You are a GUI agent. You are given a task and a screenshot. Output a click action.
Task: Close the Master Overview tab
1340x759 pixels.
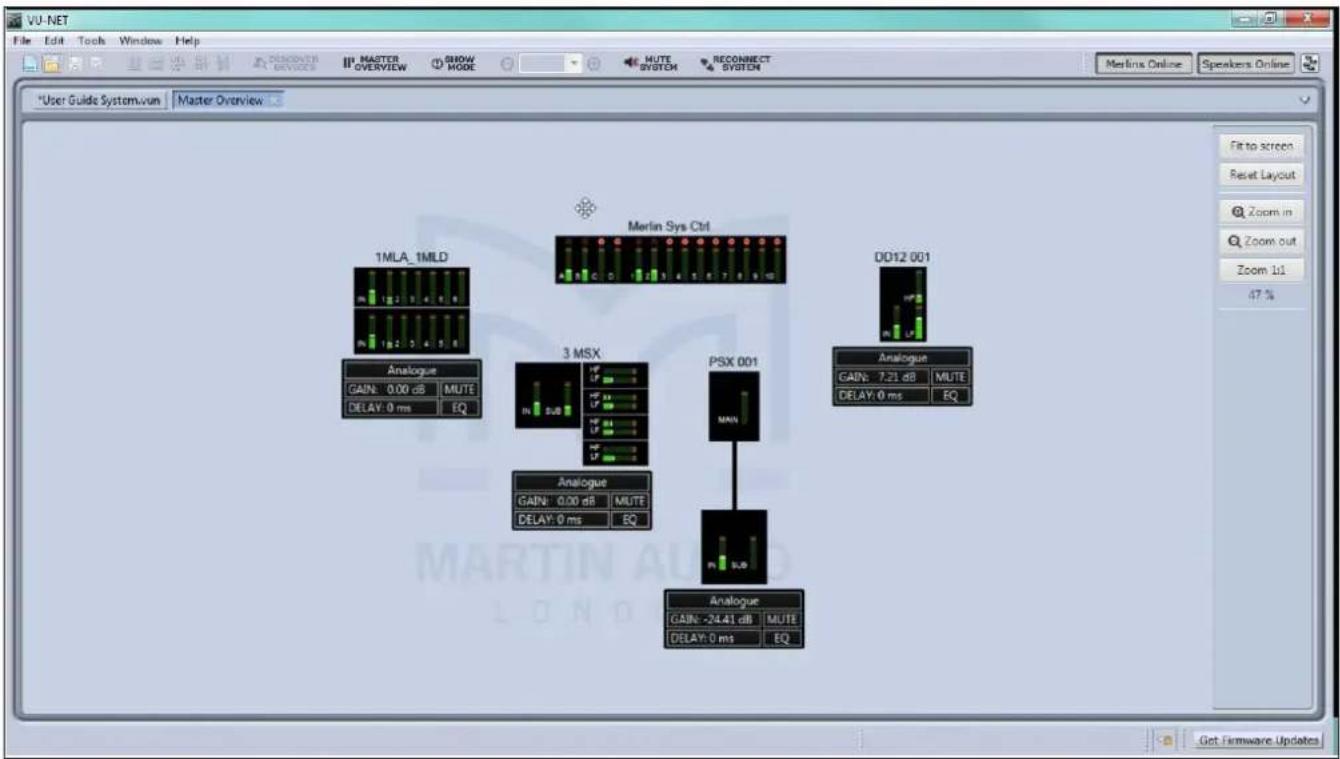275,100
